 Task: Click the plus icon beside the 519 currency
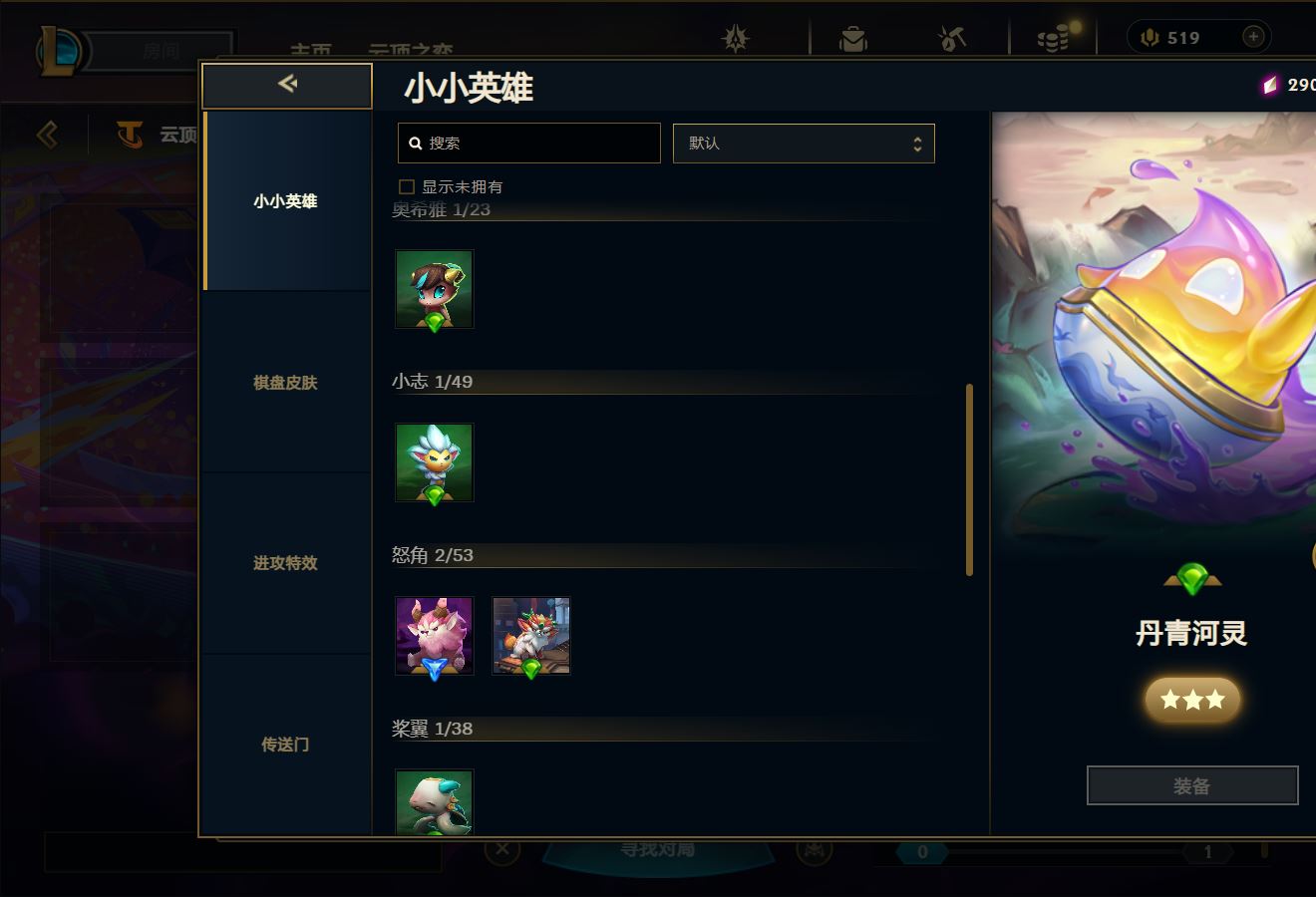coord(1253,37)
